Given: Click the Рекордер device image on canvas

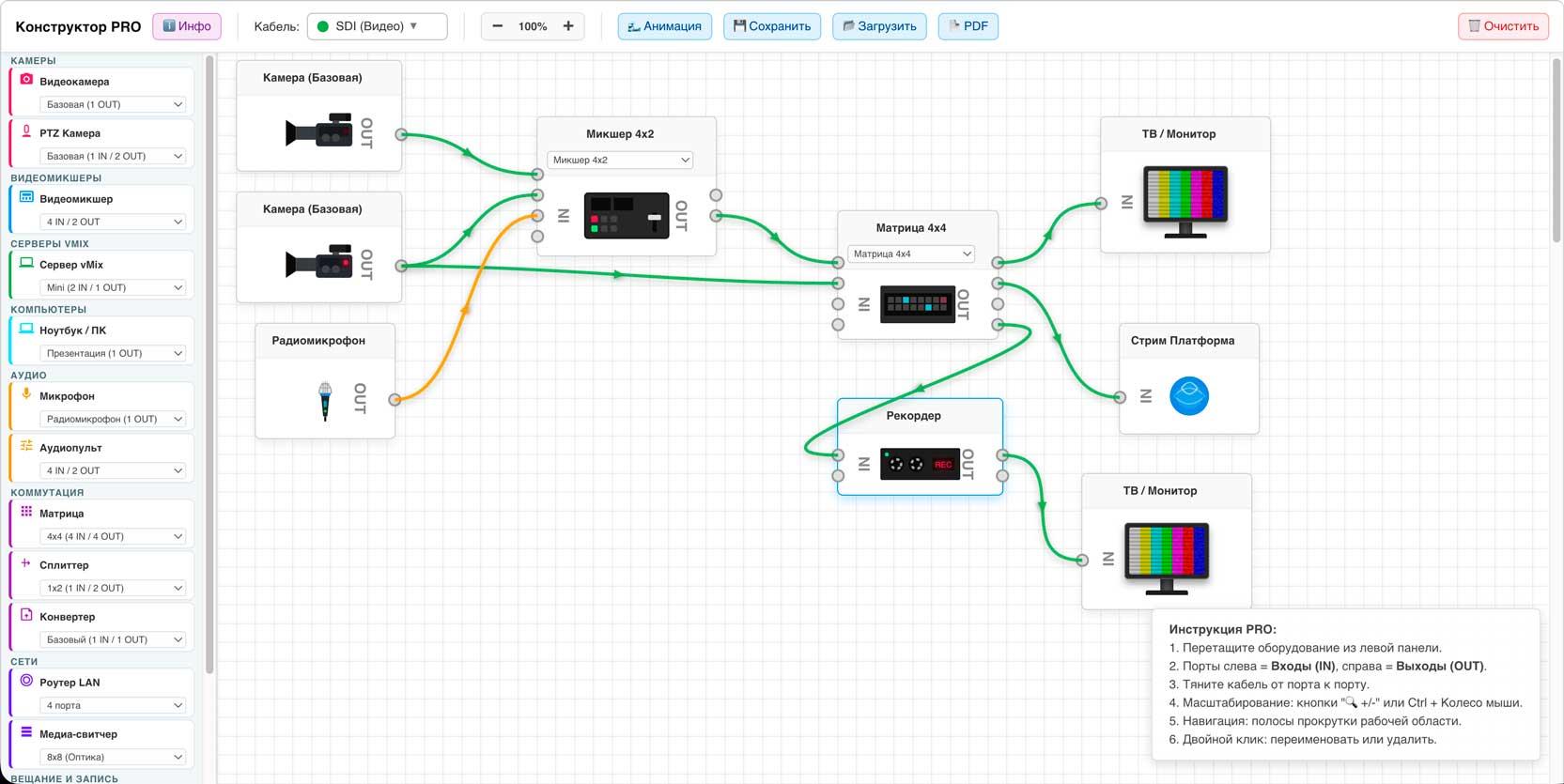Looking at the screenshot, I should tap(920, 464).
